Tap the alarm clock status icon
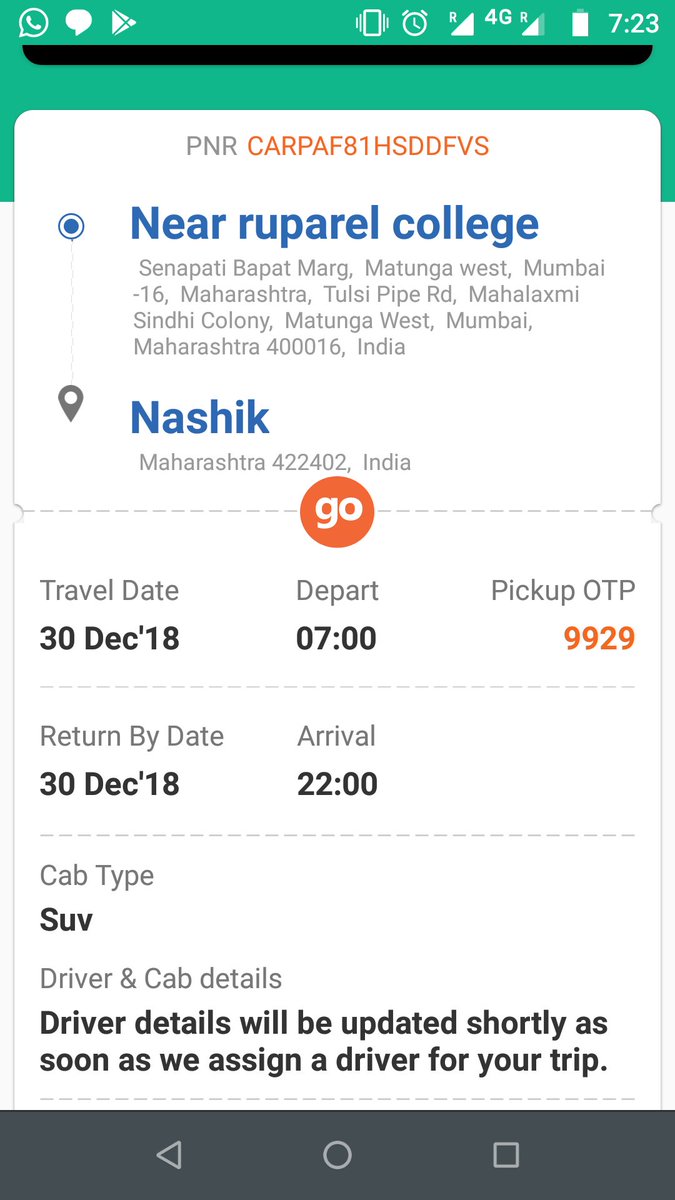Viewport: 675px width, 1200px height. 415,22
